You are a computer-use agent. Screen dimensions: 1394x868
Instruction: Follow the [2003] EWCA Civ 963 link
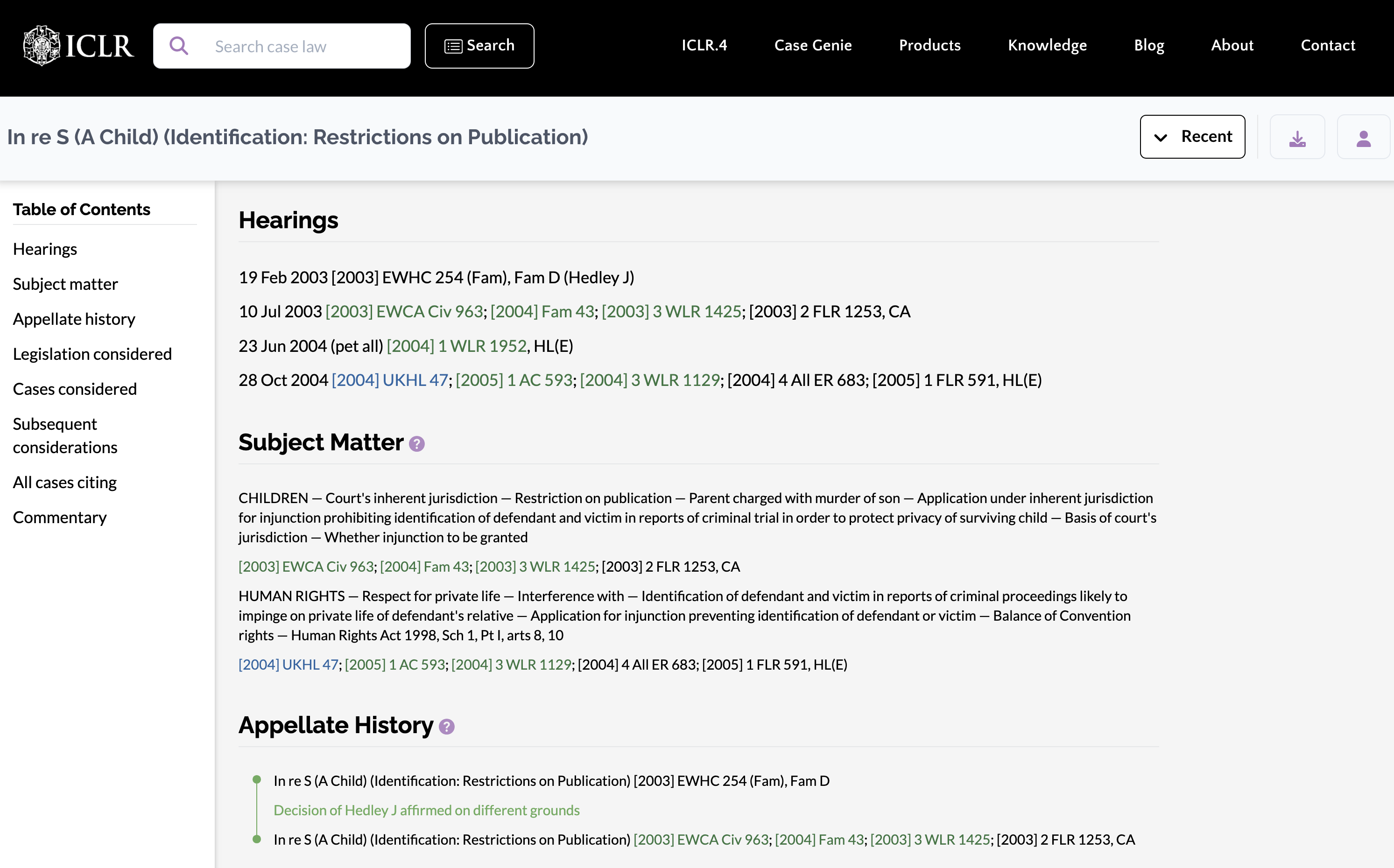click(403, 311)
